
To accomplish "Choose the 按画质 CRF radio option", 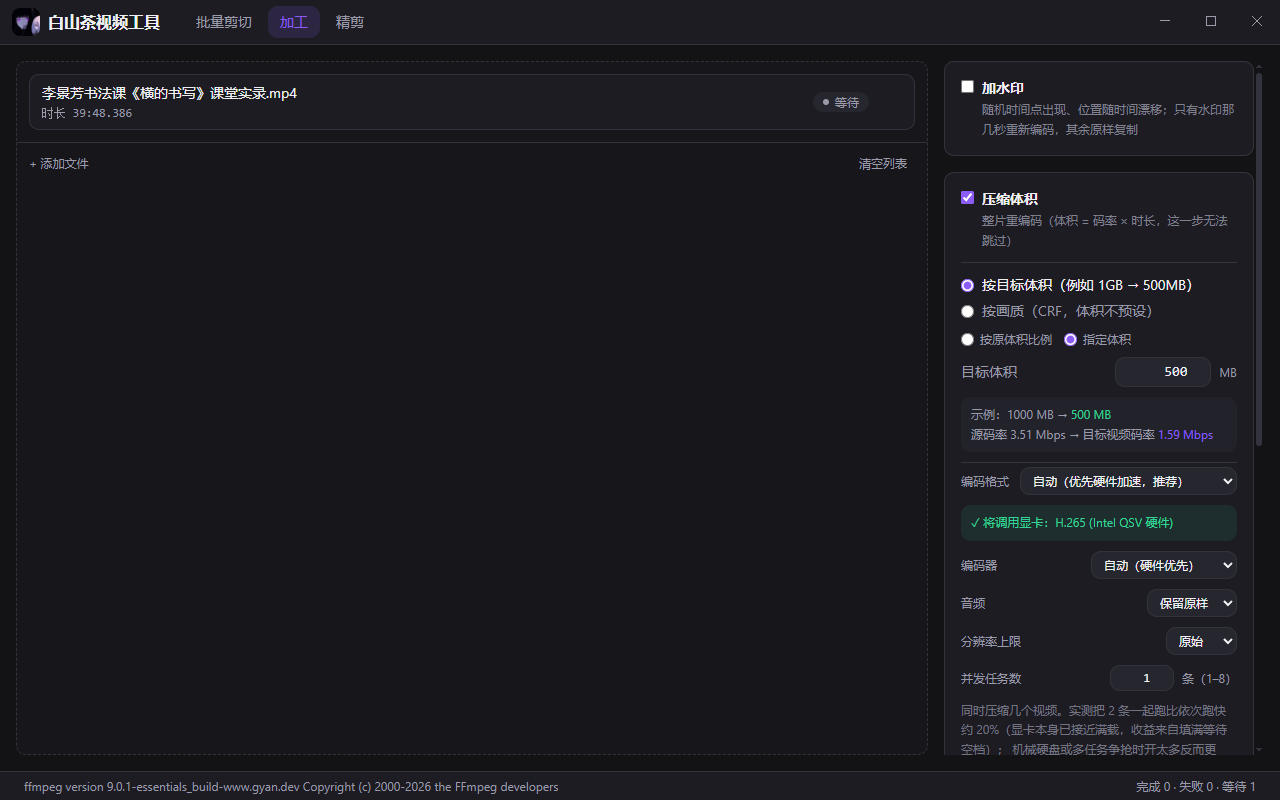I will (x=967, y=311).
